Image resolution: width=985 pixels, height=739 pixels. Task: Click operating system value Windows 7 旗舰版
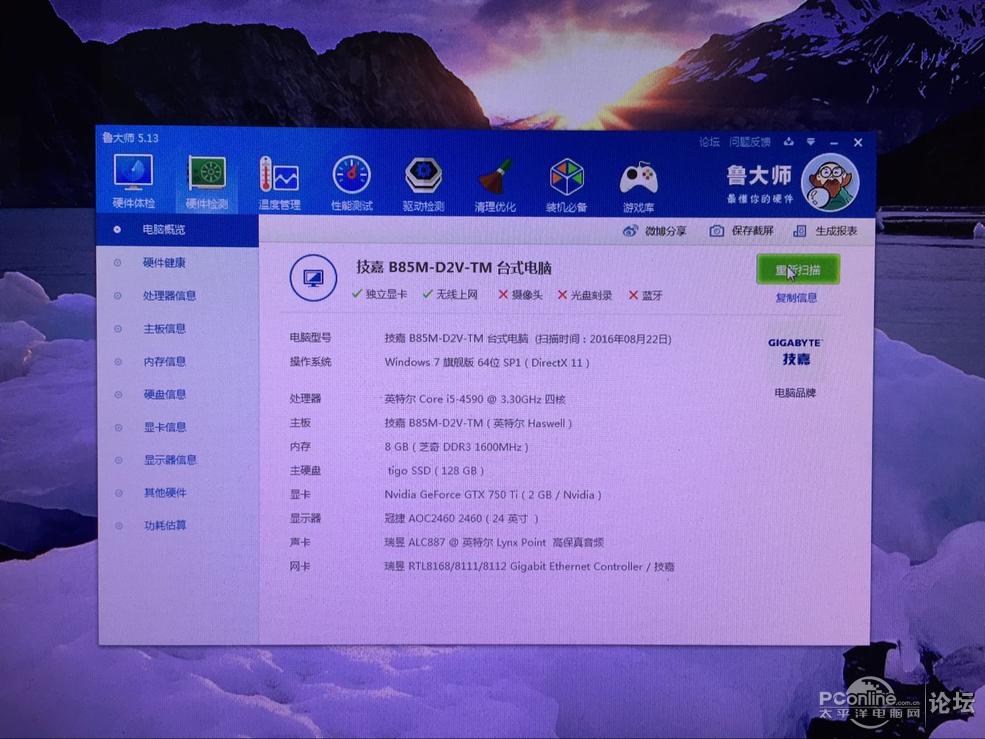pos(487,363)
